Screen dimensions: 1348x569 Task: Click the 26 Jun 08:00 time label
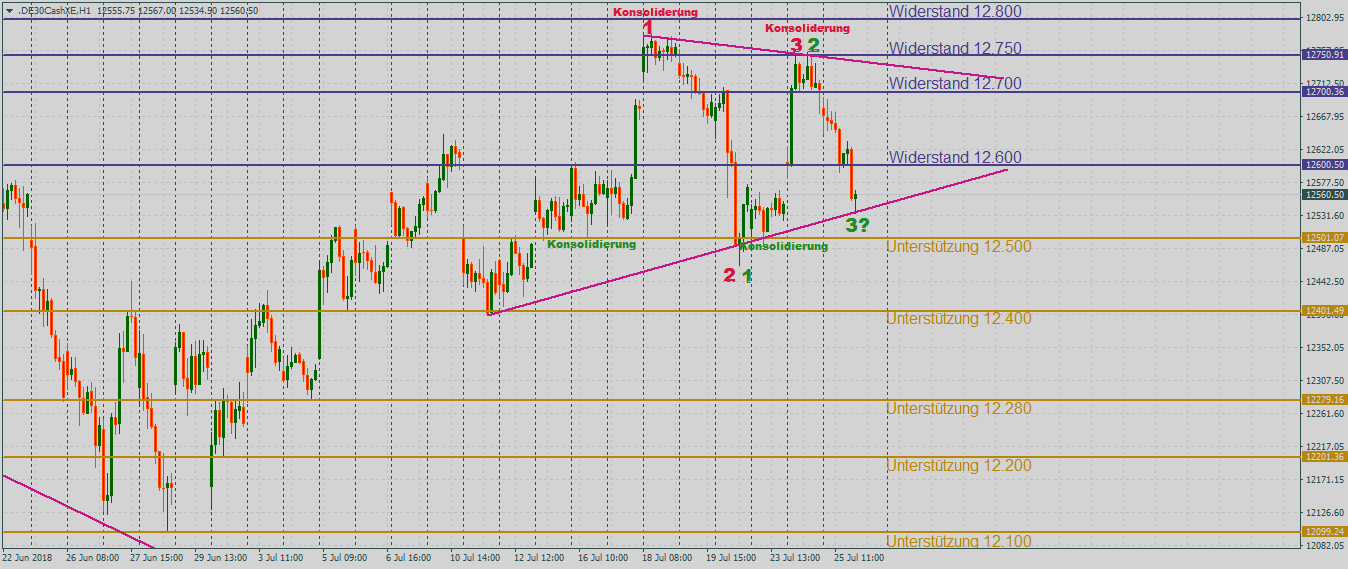92,558
